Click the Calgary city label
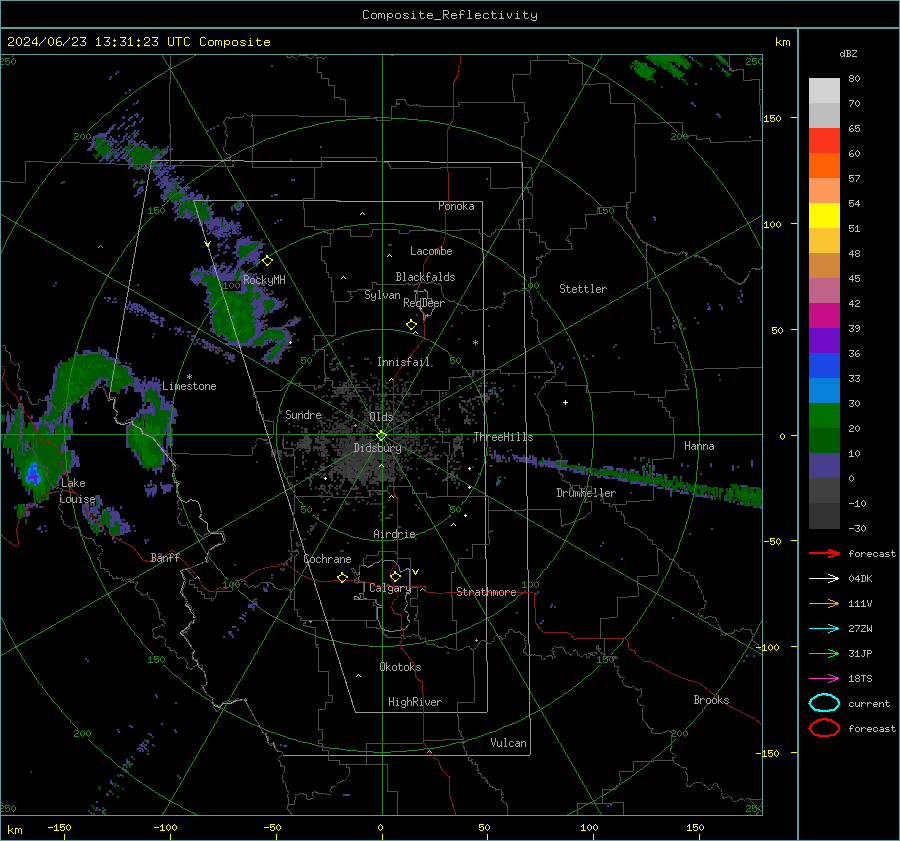Screen dimensions: 900x841 click(x=390, y=588)
